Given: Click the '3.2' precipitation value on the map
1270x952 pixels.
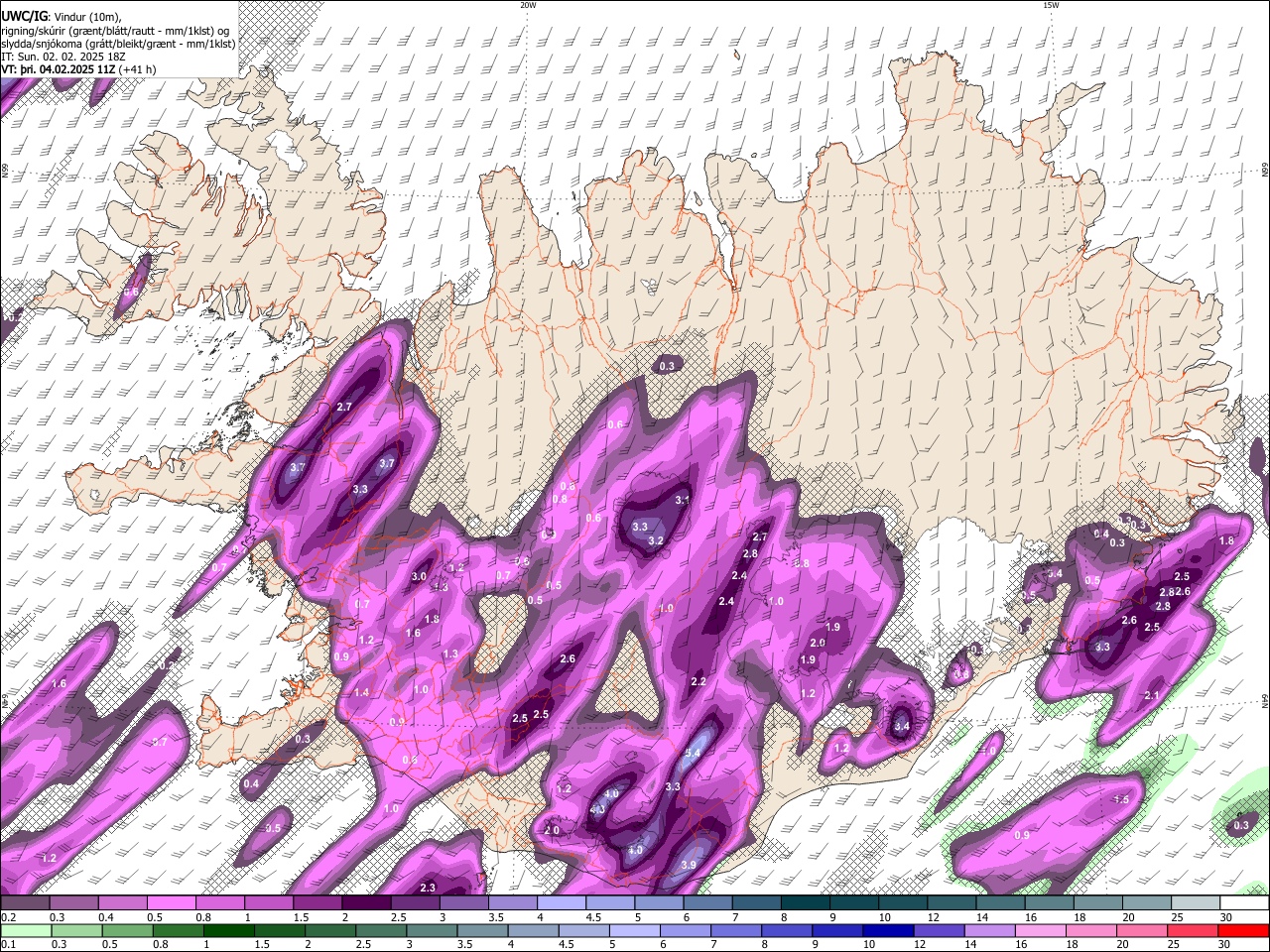Looking at the screenshot, I should coord(656,541).
